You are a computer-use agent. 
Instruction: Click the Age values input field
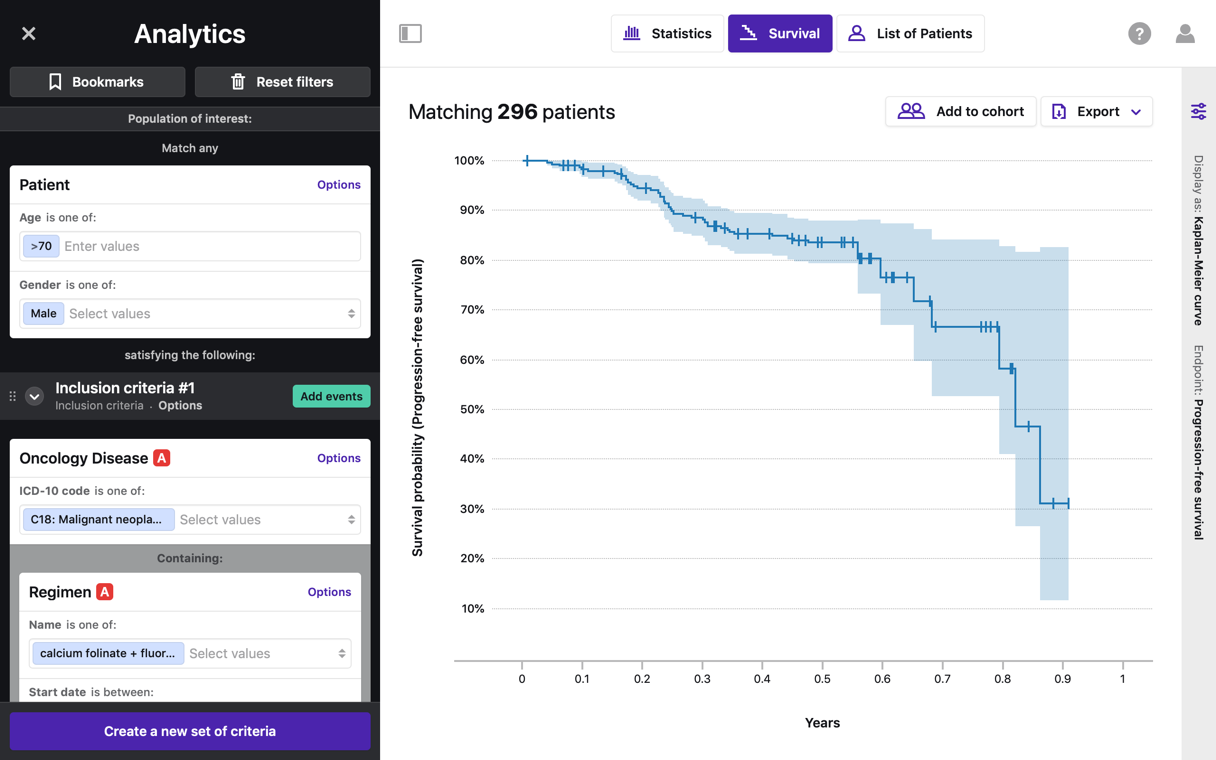click(208, 246)
